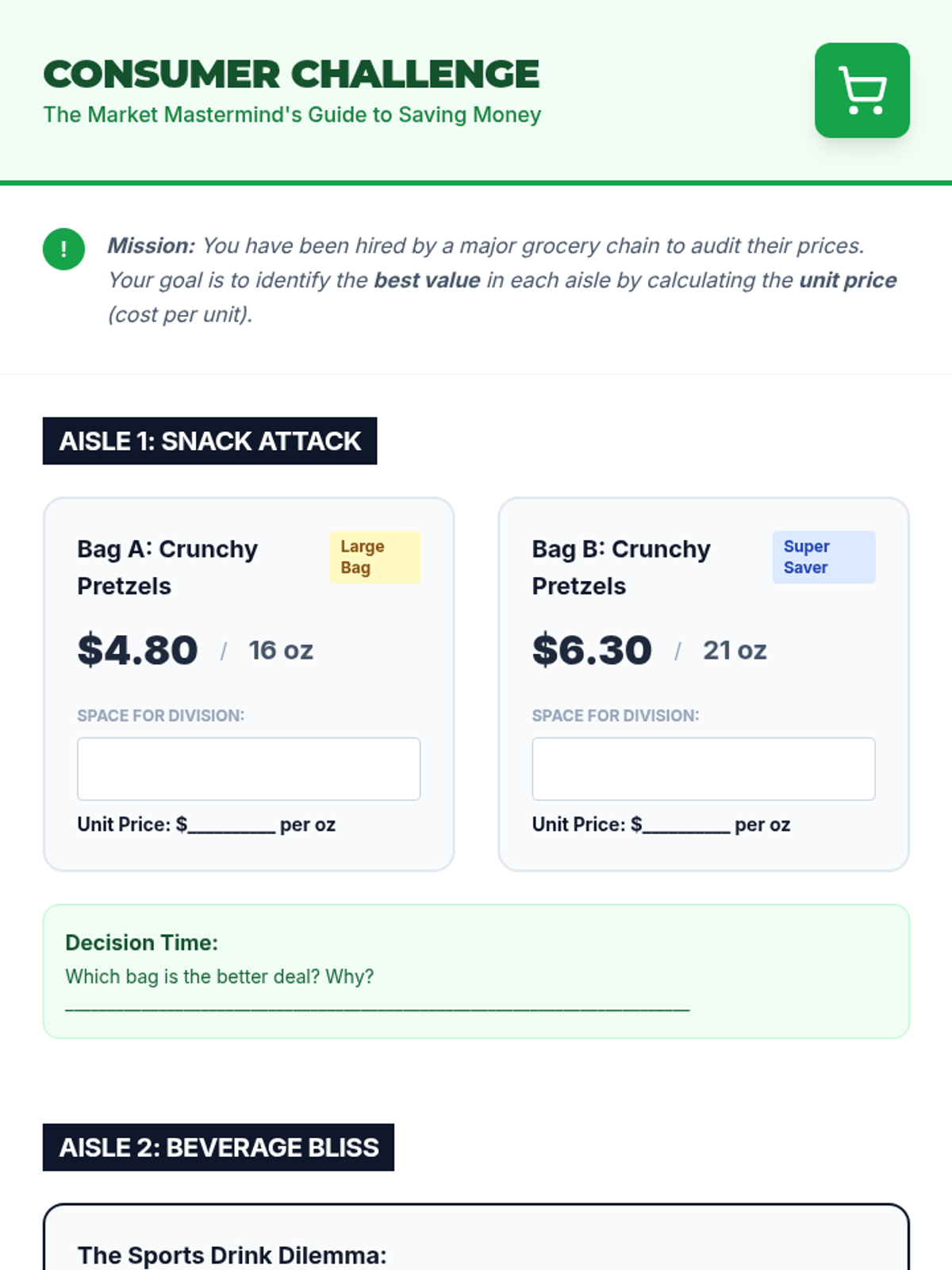Select the Large Bag yellow badge

pyautogui.click(x=374, y=557)
